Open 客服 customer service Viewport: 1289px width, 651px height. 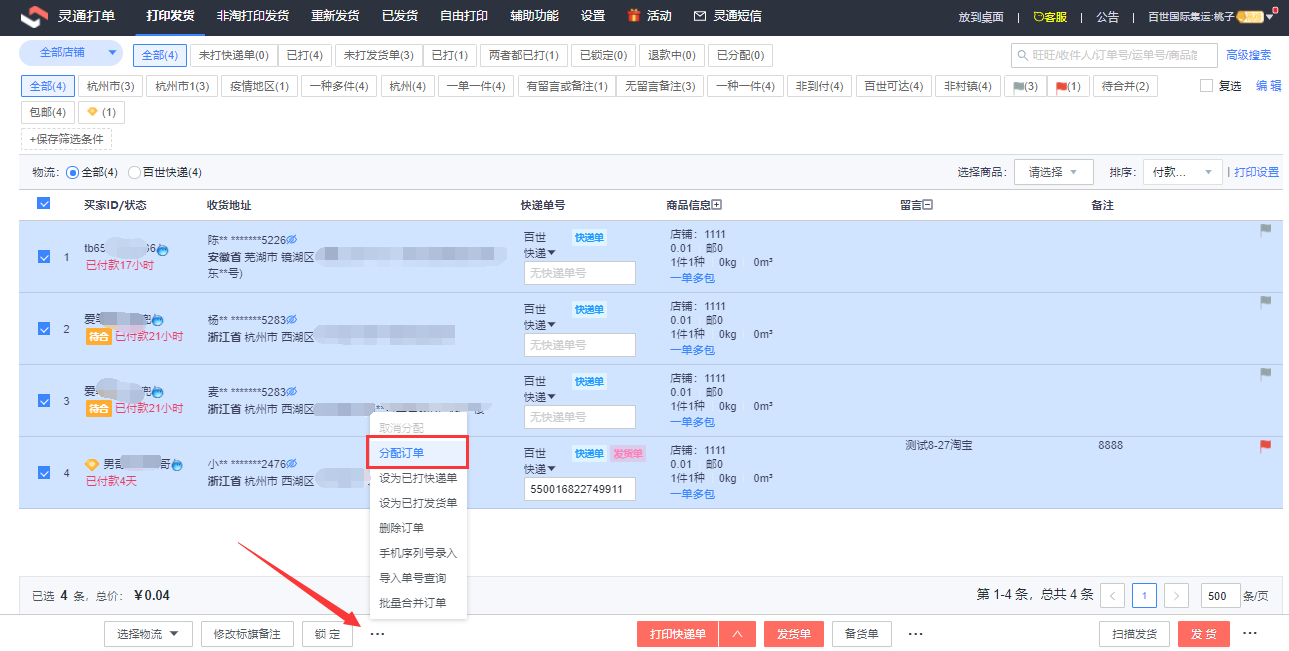point(1049,17)
